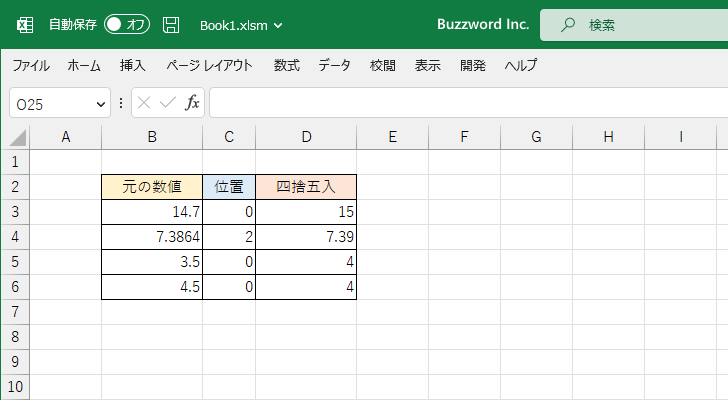Viewport: 728px width, 400px height.
Task: Select row 1 header
Action: pos(15,162)
